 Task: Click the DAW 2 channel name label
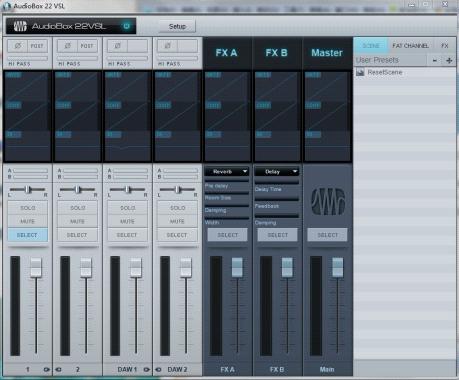177,369
